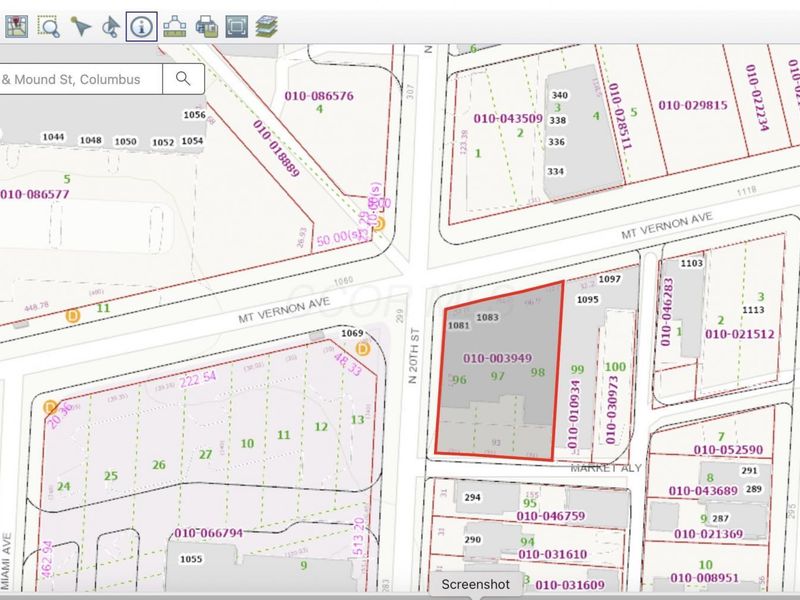This screenshot has width=800, height=600.
Task: Identify parcel 010-022234
Action: [757, 97]
